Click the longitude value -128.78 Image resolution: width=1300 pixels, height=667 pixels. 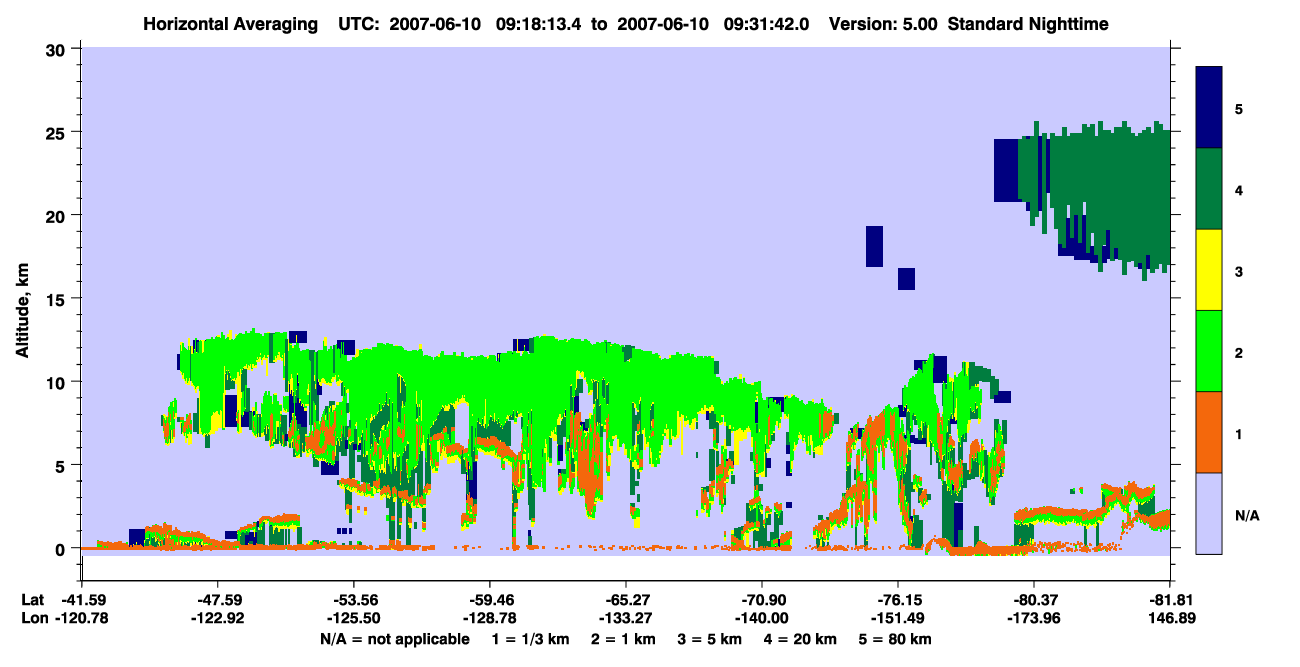pyautogui.click(x=489, y=619)
